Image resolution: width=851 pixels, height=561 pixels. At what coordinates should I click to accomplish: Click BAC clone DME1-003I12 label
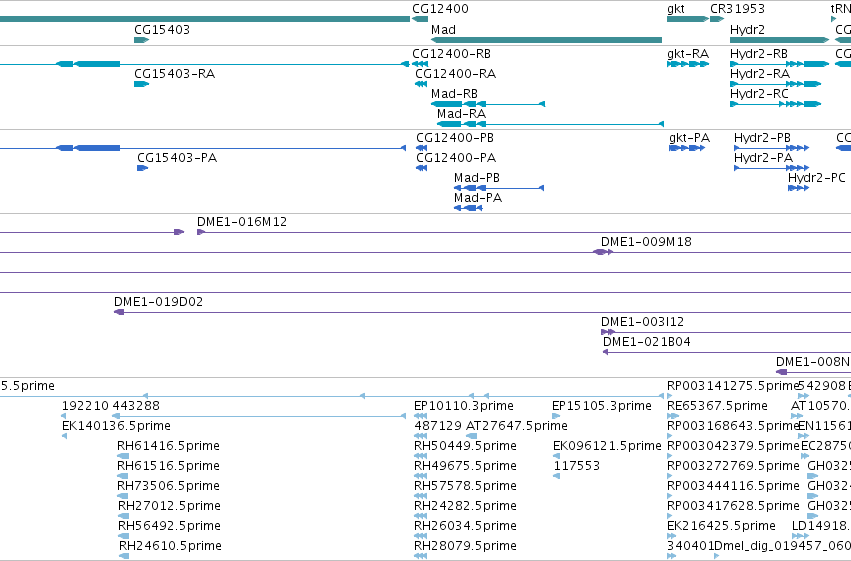[642, 322]
